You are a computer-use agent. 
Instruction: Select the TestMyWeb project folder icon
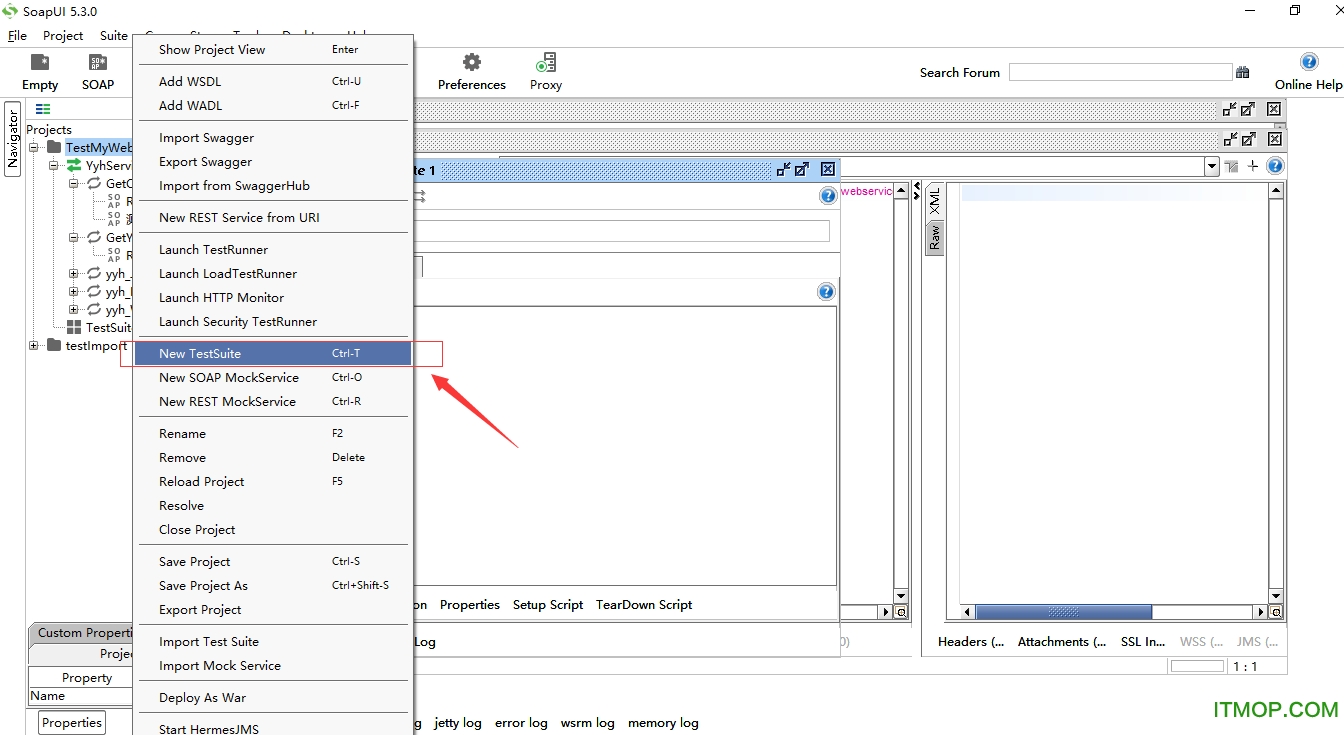click(x=54, y=147)
